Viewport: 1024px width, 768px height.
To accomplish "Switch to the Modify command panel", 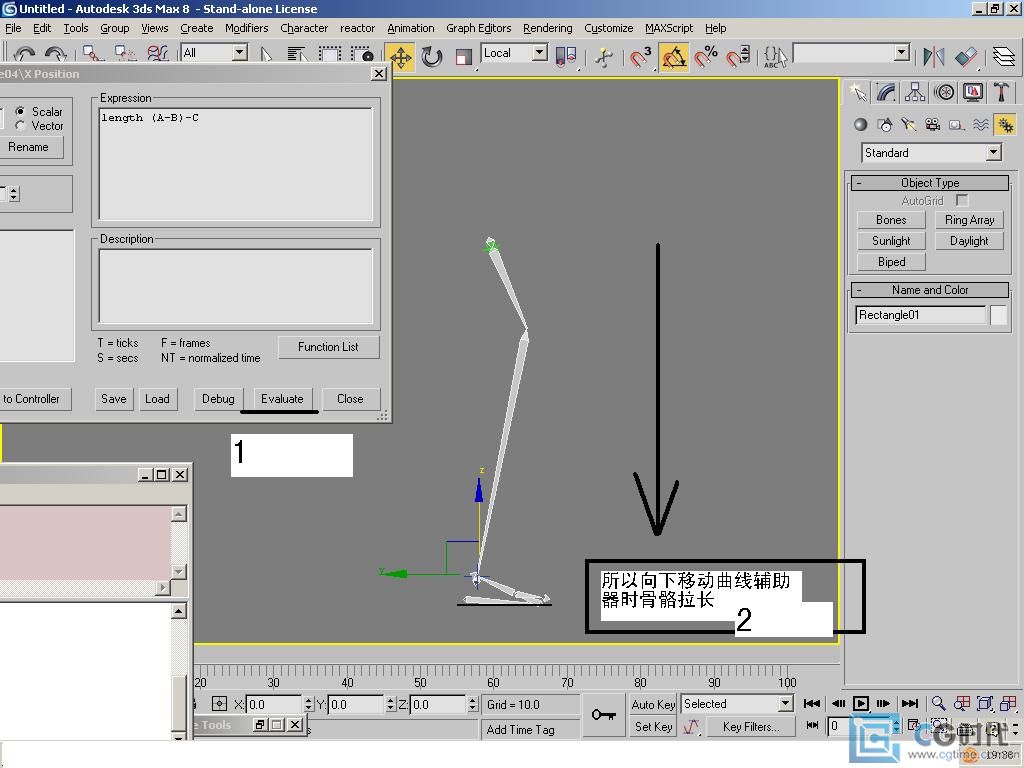I will pyautogui.click(x=886, y=92).
